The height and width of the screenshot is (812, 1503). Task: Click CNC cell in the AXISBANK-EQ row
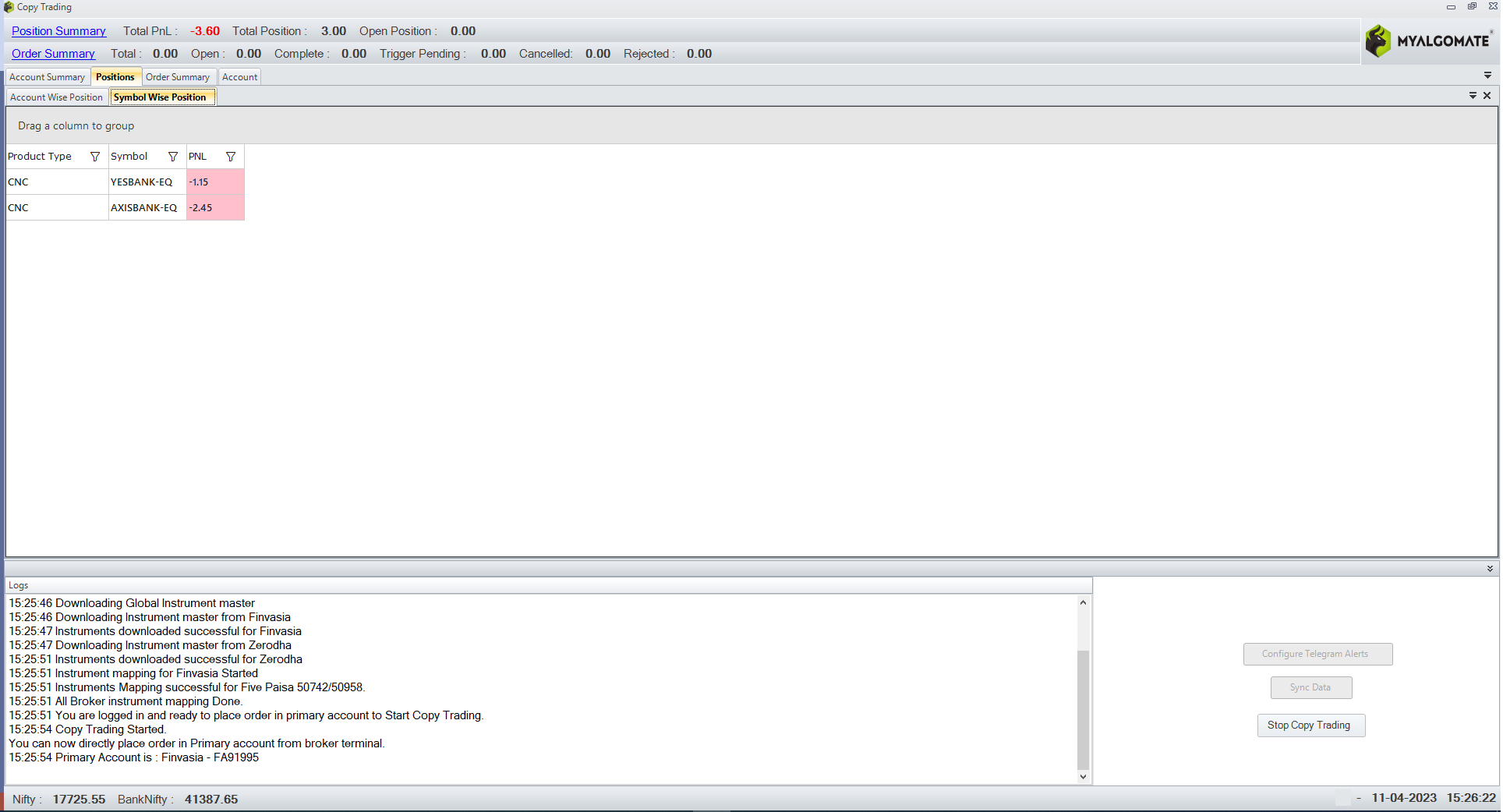(57, 208)
